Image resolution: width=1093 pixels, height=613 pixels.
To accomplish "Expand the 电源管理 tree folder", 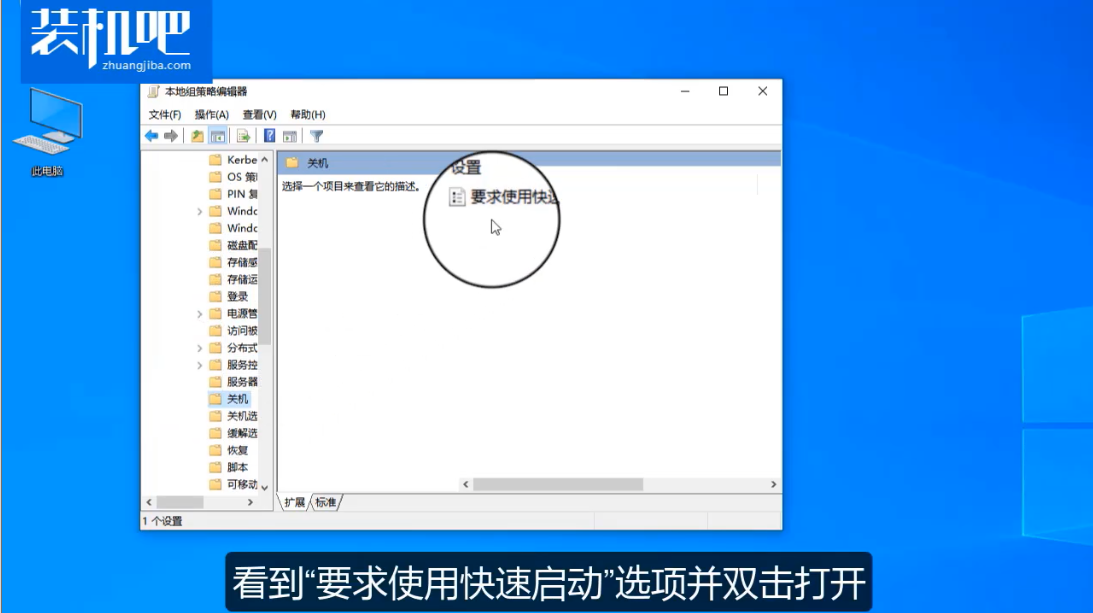I will 200,314.
